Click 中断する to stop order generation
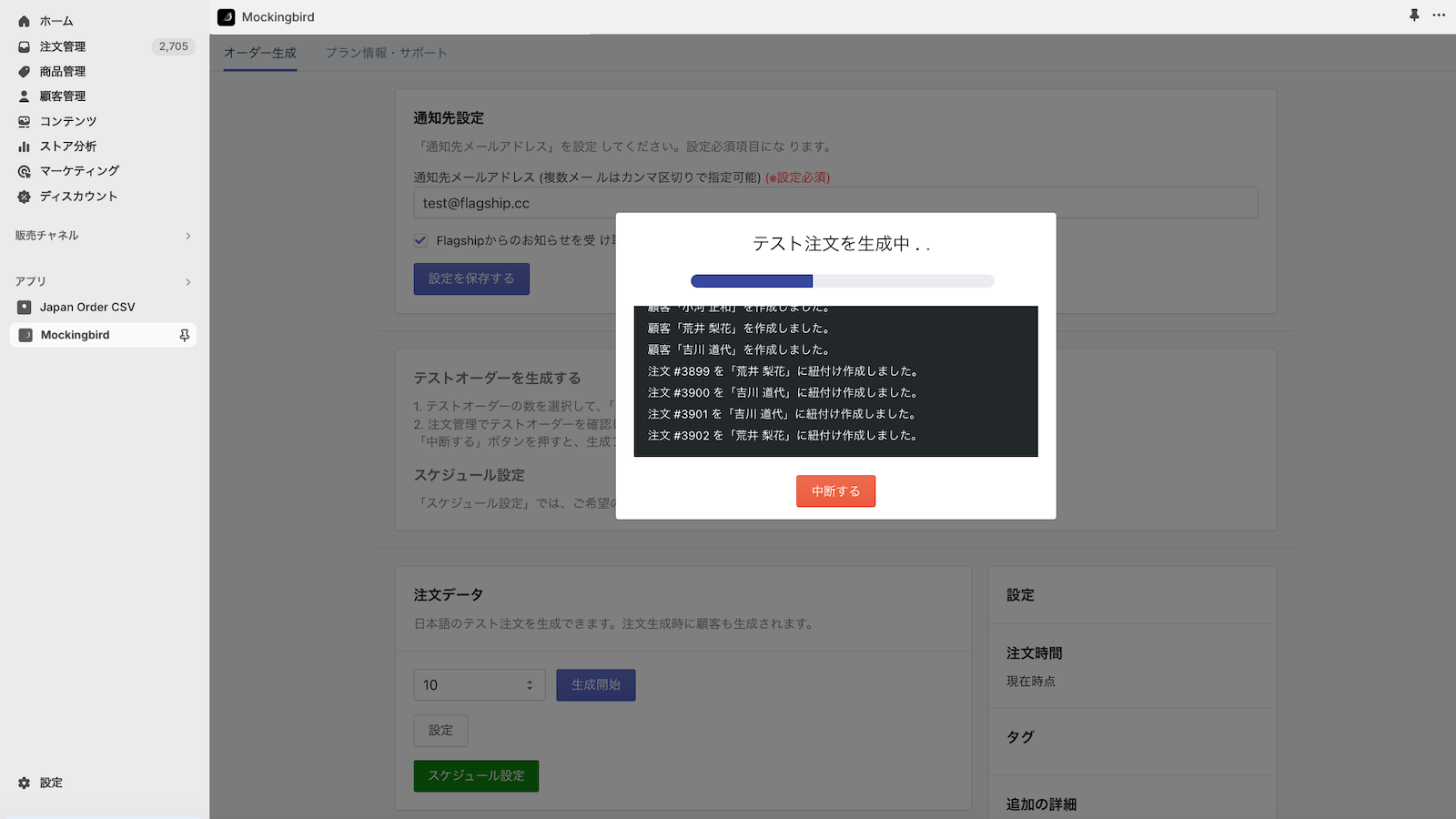The height and width of the screenshot is (819, 1456). [x=834, y=490]
